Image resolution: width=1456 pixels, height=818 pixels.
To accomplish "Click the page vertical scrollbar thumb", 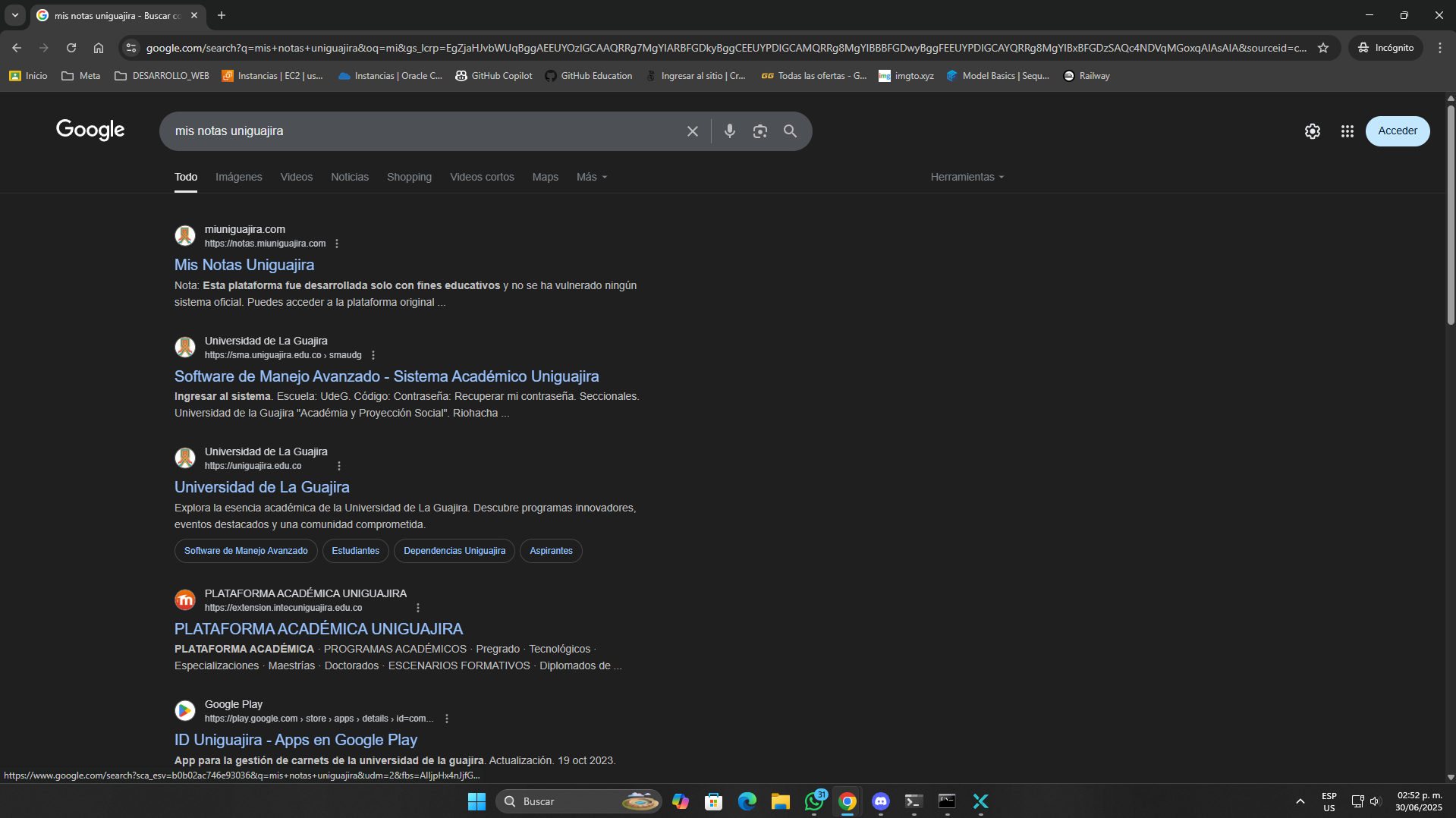I will [x=1450, y=215].
